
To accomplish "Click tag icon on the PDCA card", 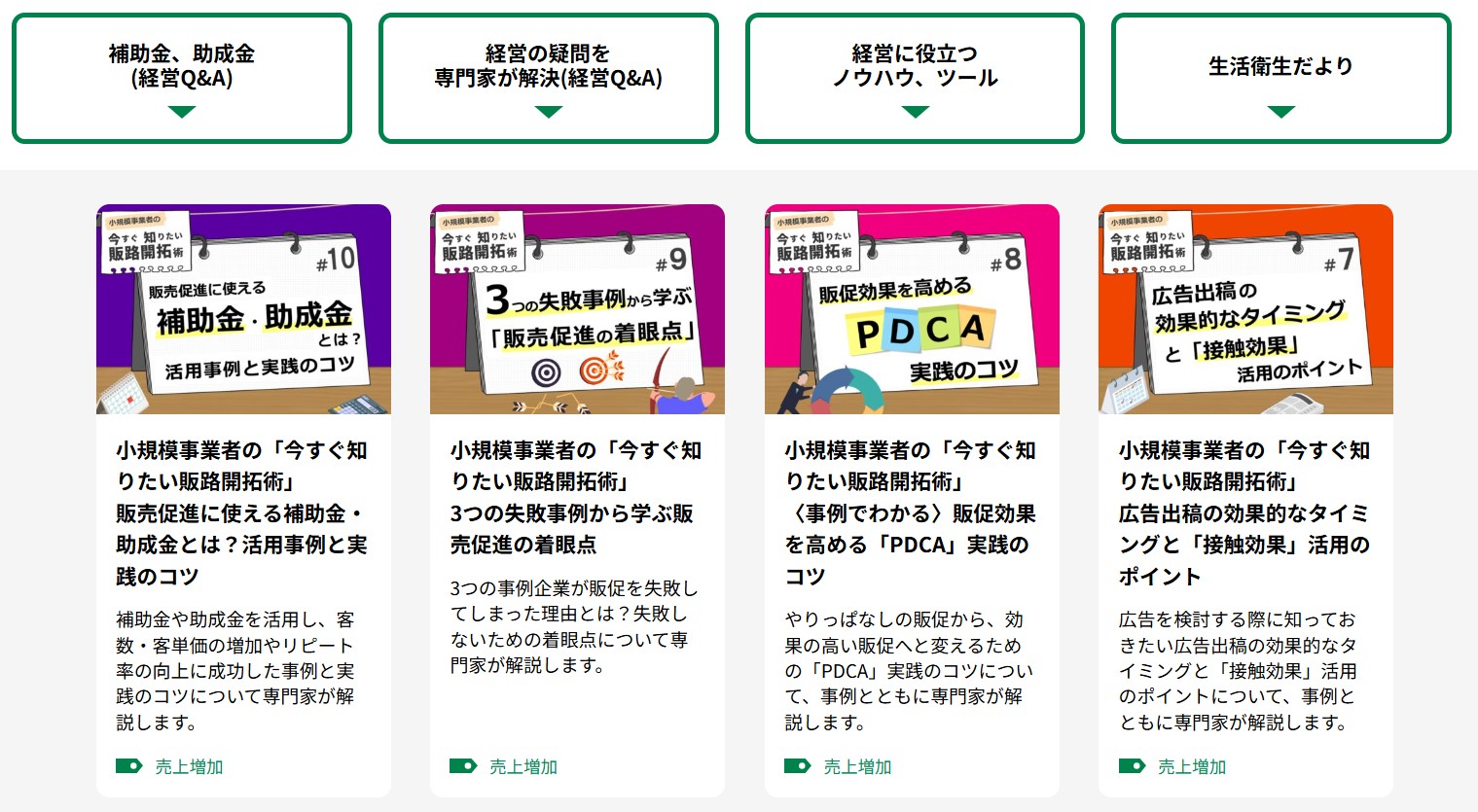I will click(x=798, y=766).
